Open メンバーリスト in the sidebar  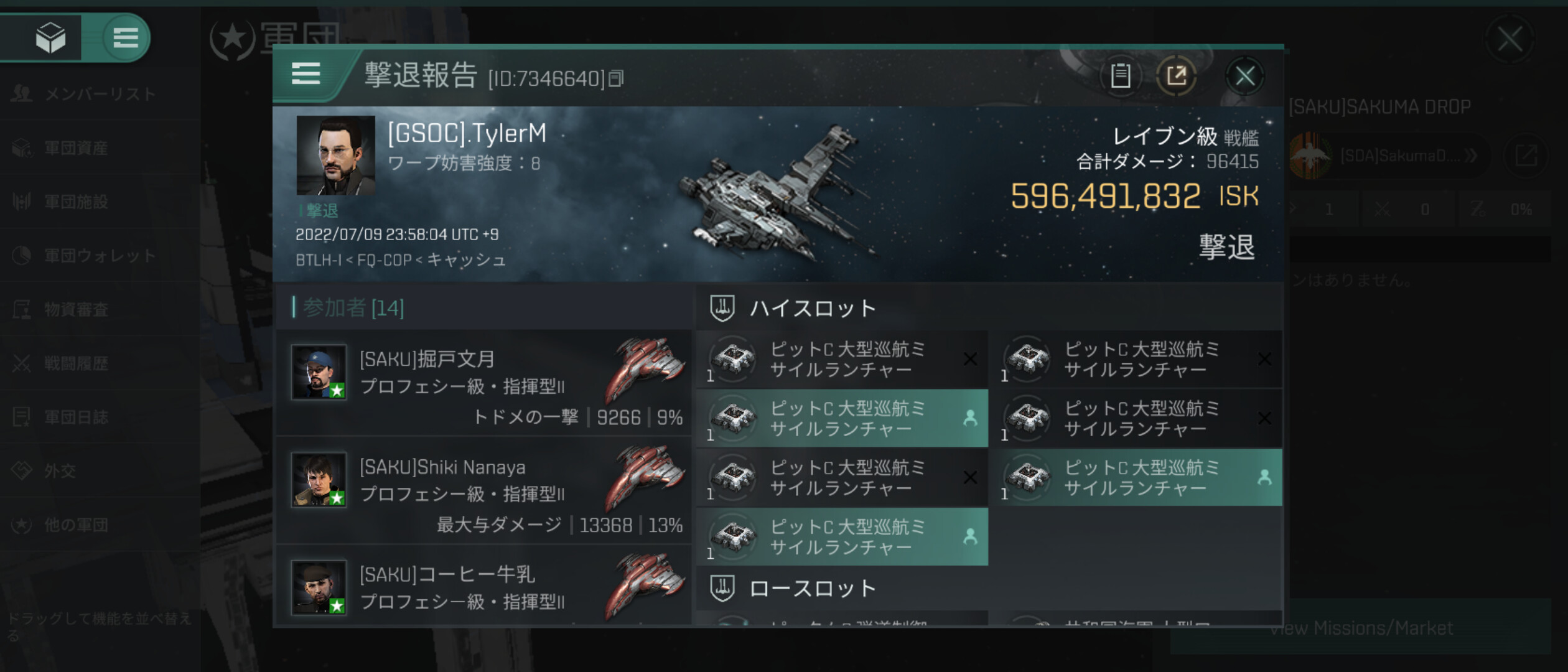(100, 94)
